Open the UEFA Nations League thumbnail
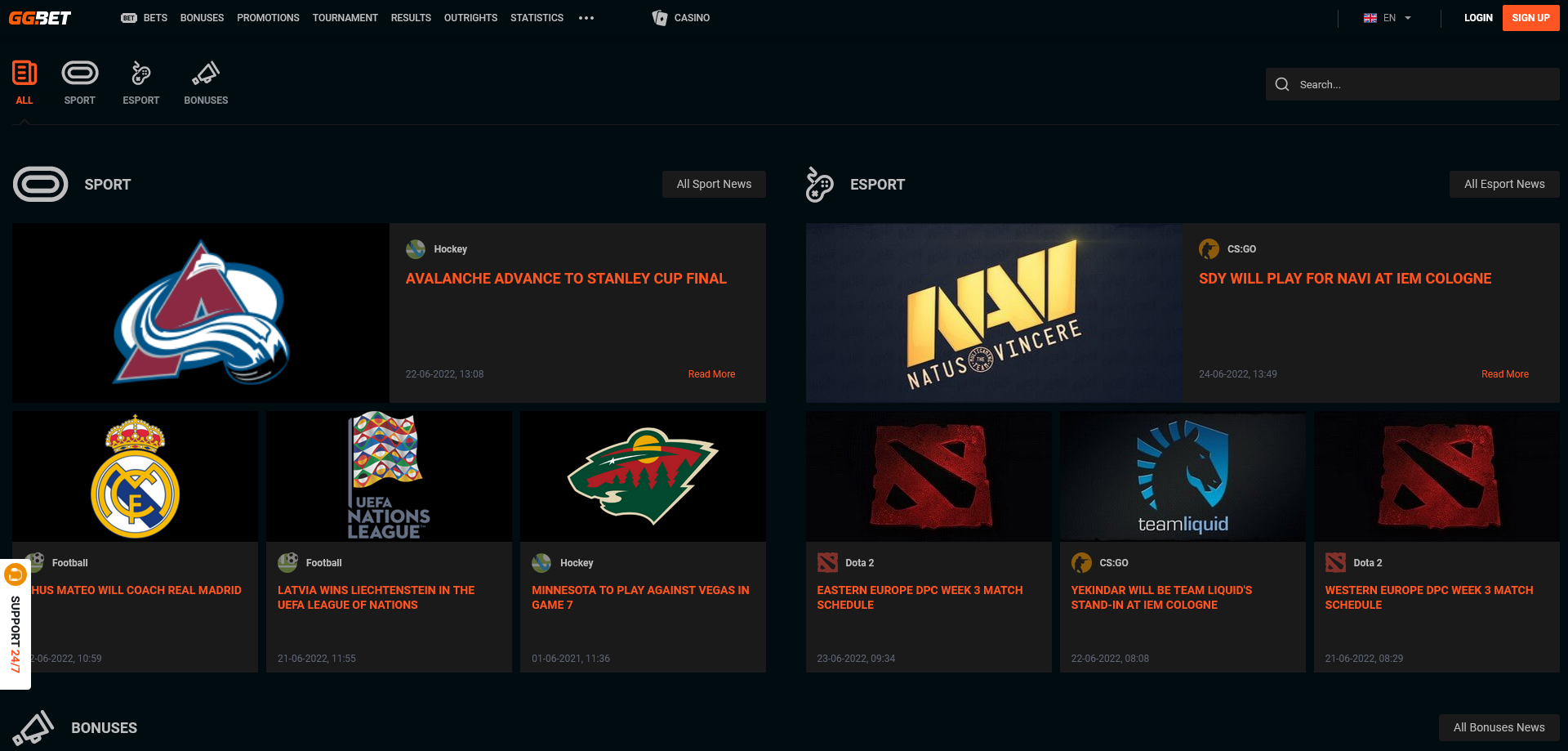This screenshot has height=751, width=1568. (389, 476)
